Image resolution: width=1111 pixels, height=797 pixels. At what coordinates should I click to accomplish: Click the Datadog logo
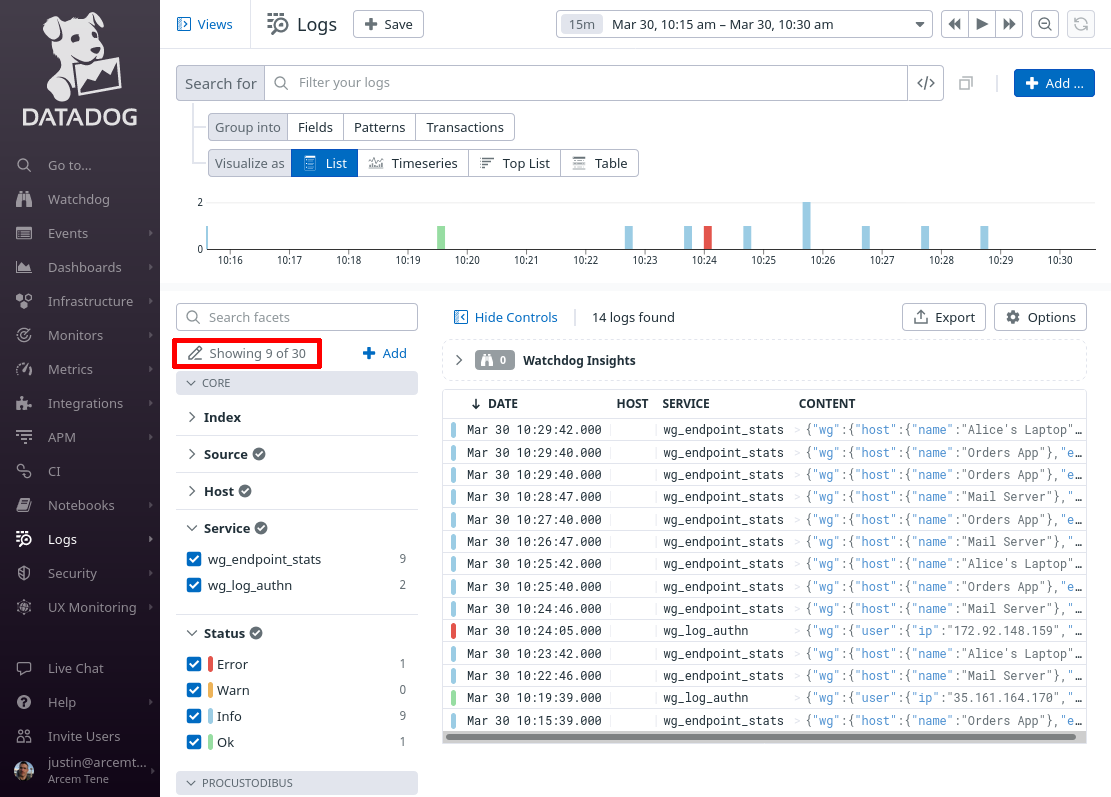click(80, 69)
